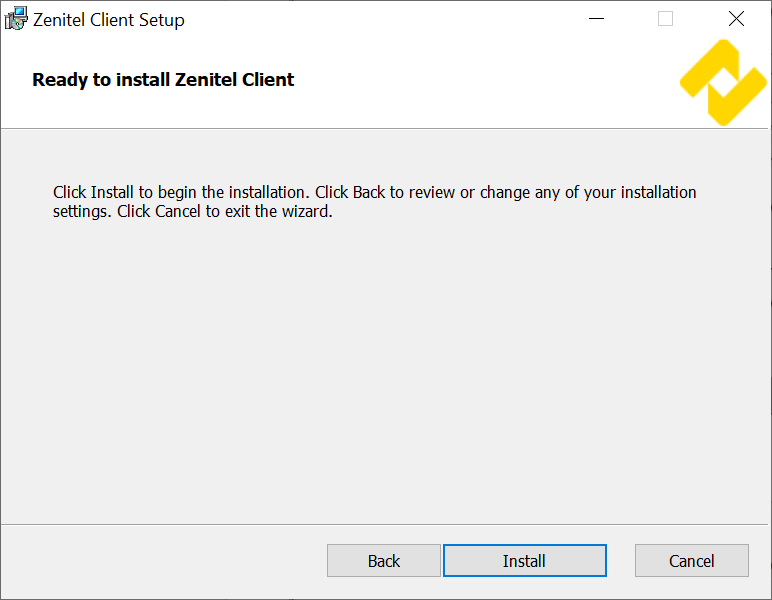Viewport: 772px width, 600px height.
Task: Click the word "Cancel" in the instructions
Action: coord(178,212)
